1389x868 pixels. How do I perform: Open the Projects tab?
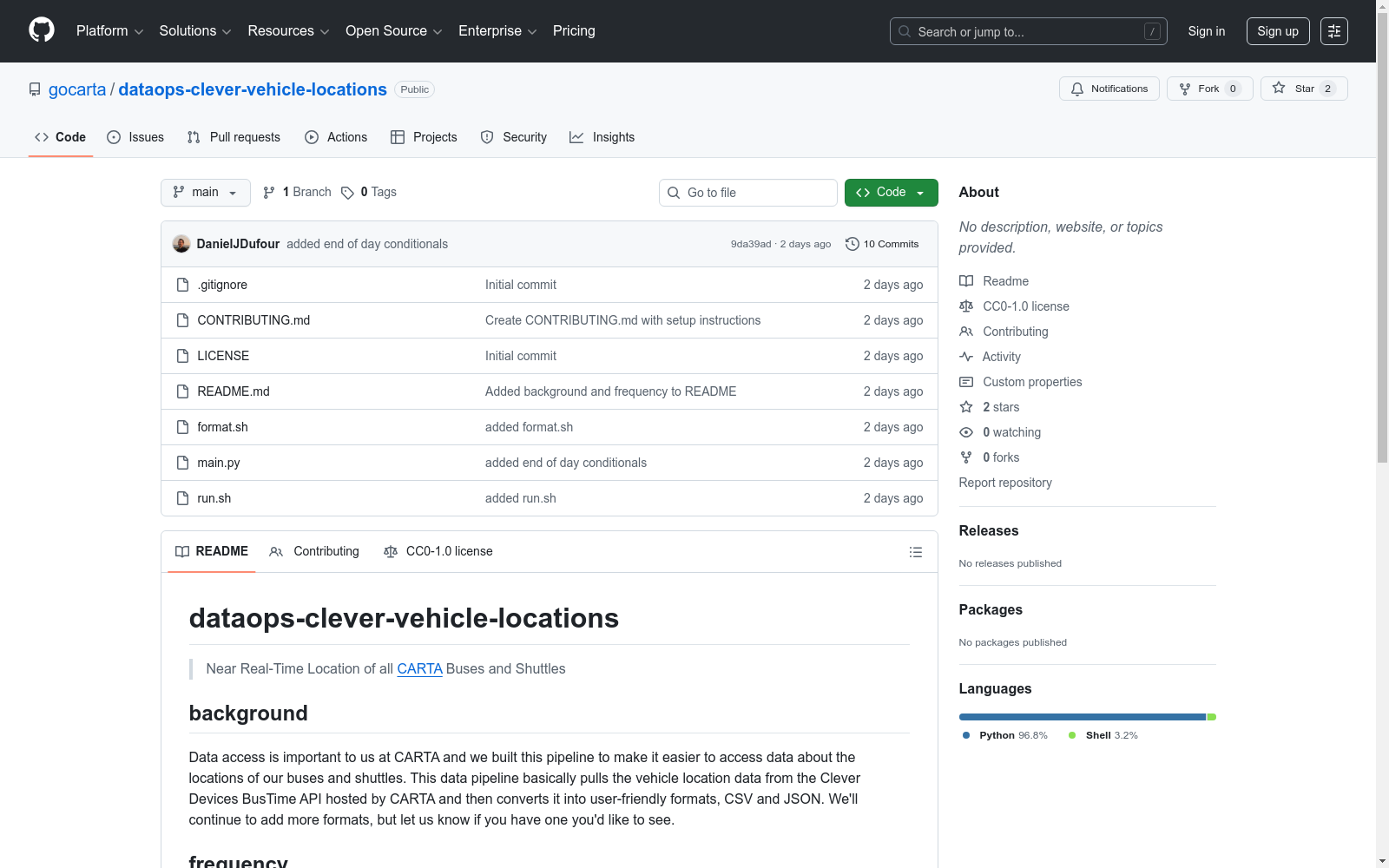pos(424,137)
